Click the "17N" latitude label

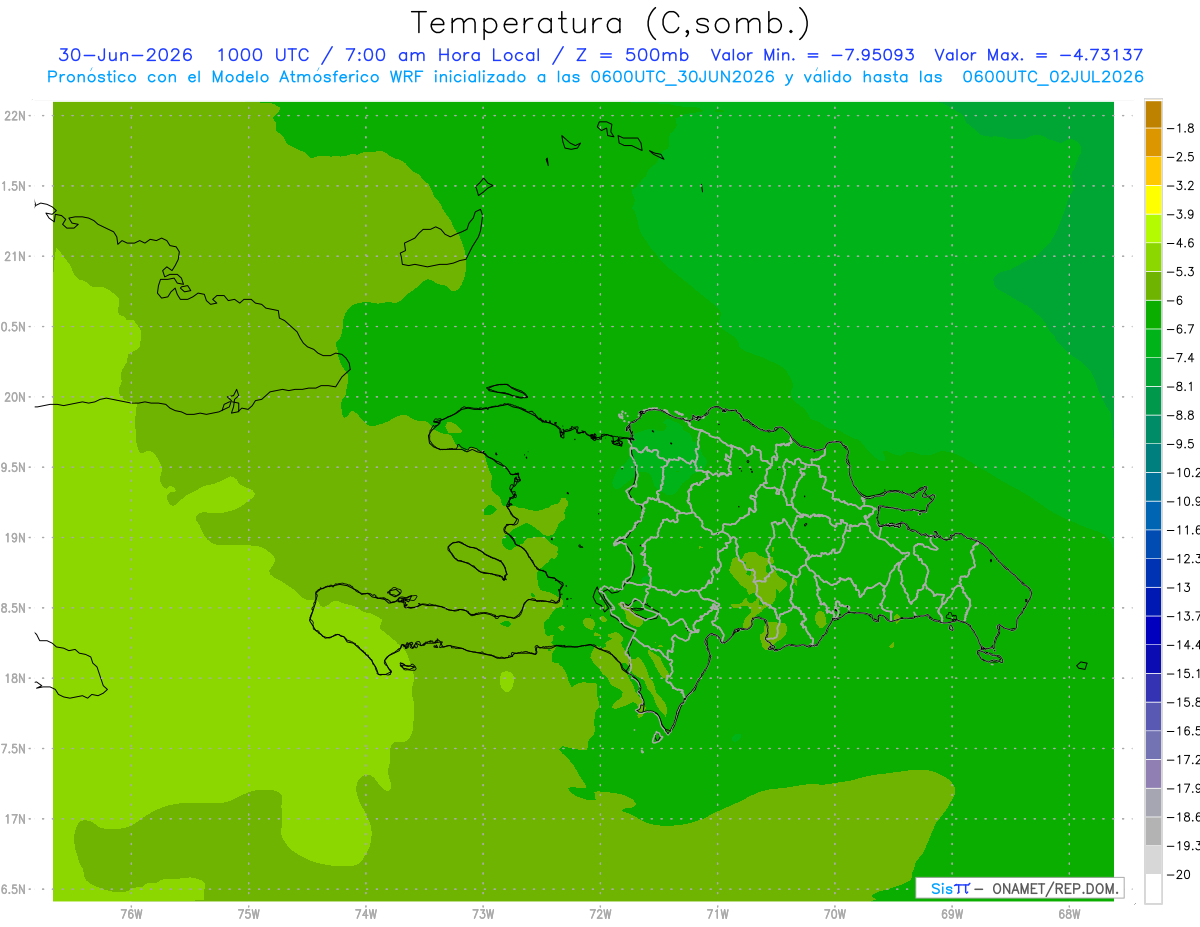point(16,819)
